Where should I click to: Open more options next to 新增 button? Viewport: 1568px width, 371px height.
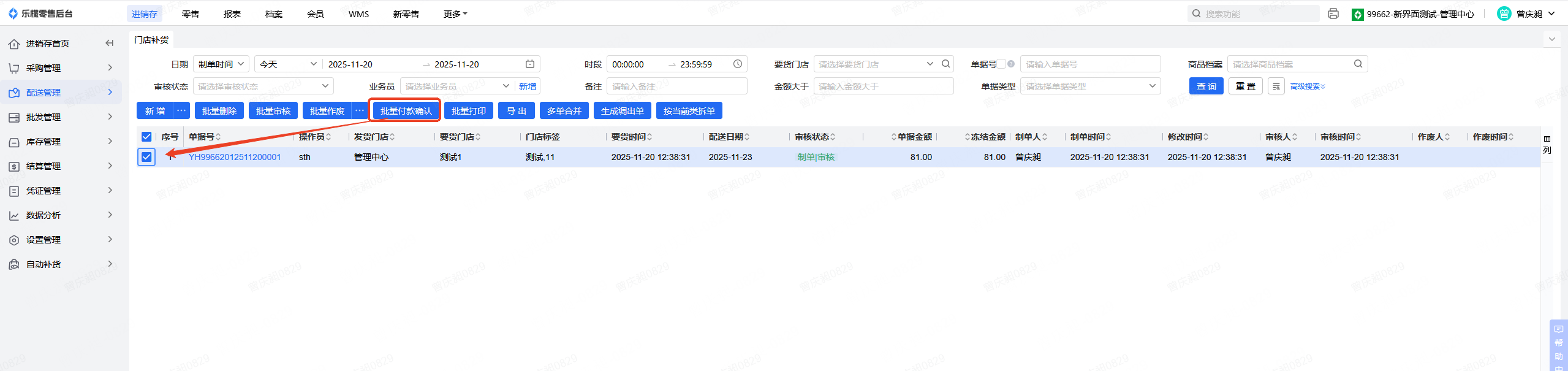coord(181,110)
